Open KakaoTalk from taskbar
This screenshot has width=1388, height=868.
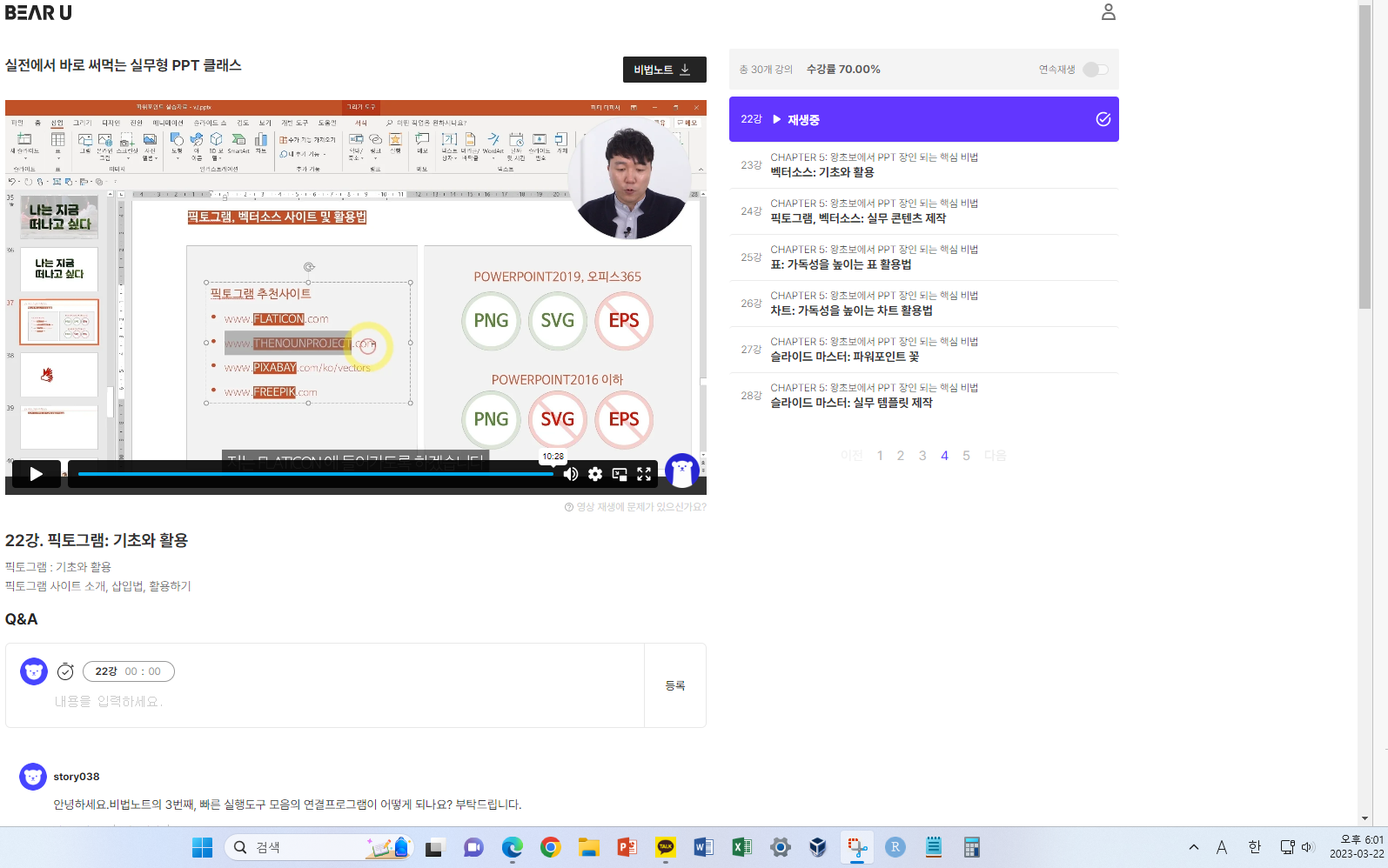666,847
